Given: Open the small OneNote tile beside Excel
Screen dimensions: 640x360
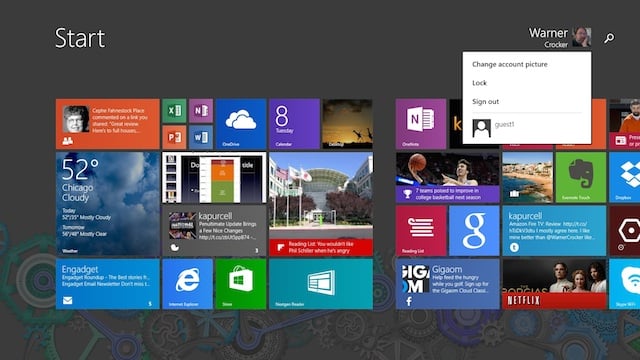Looking at the screenshot, I should pyautogui.click(x=201, y=111).
